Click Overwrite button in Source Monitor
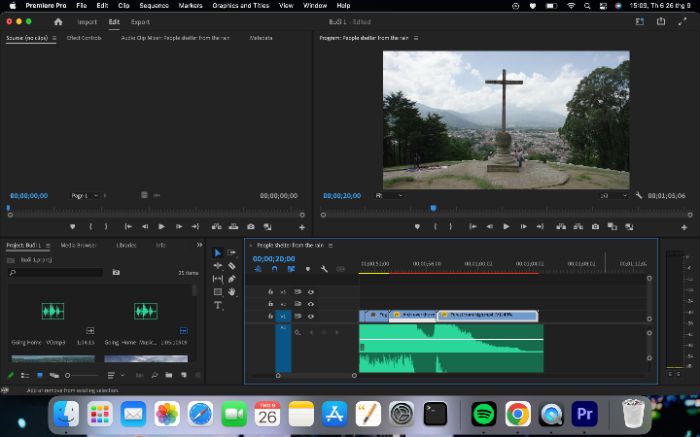This screenshot has width=700, height=437. [233, 227]
